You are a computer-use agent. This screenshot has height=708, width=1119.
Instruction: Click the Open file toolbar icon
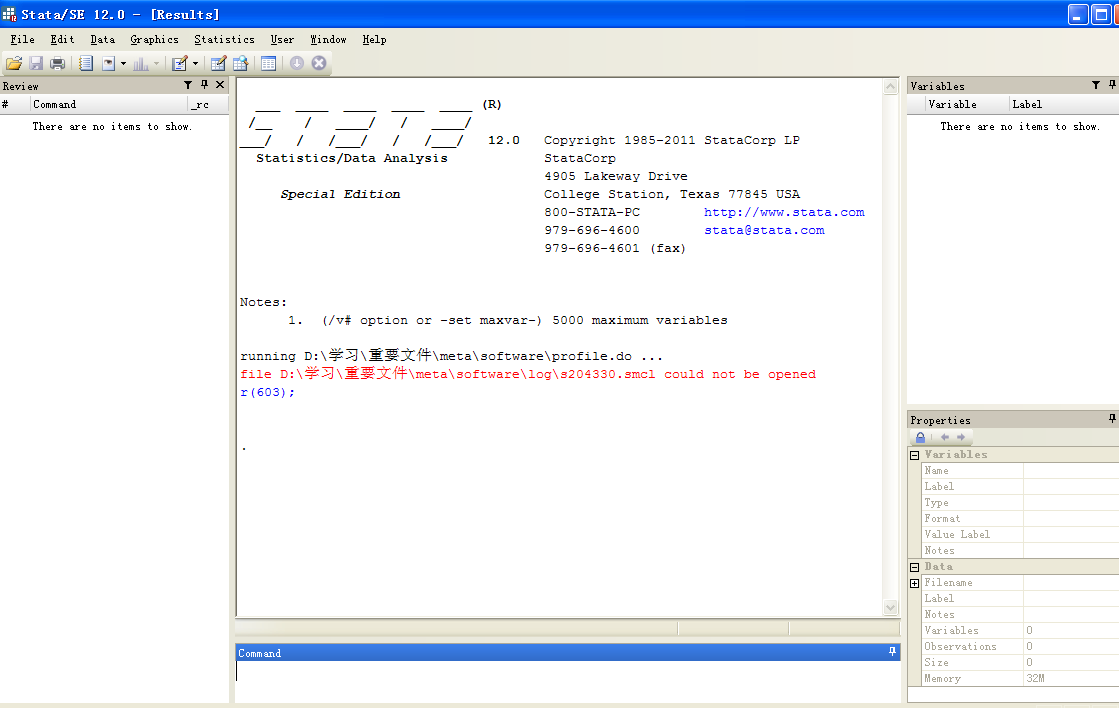click(x=14, y=64)
